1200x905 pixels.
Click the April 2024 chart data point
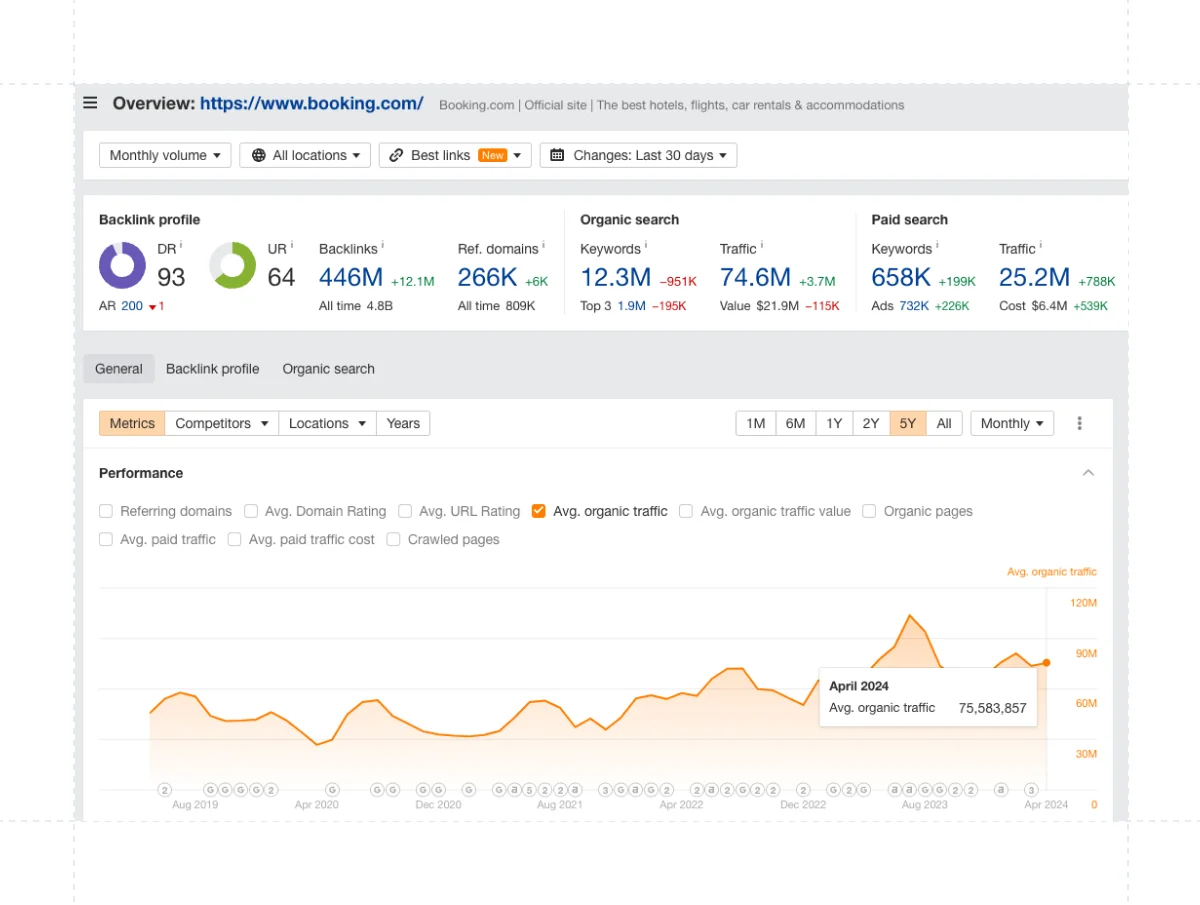pyautogui.click(x=1046, y=662)
